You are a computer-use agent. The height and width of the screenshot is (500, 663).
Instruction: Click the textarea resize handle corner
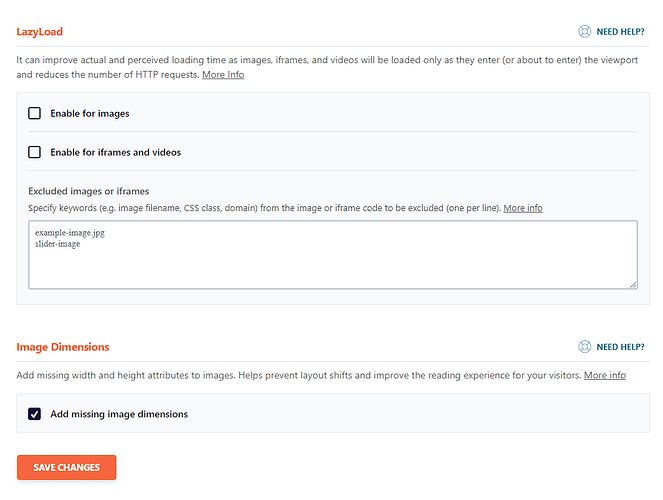(633, 284)
